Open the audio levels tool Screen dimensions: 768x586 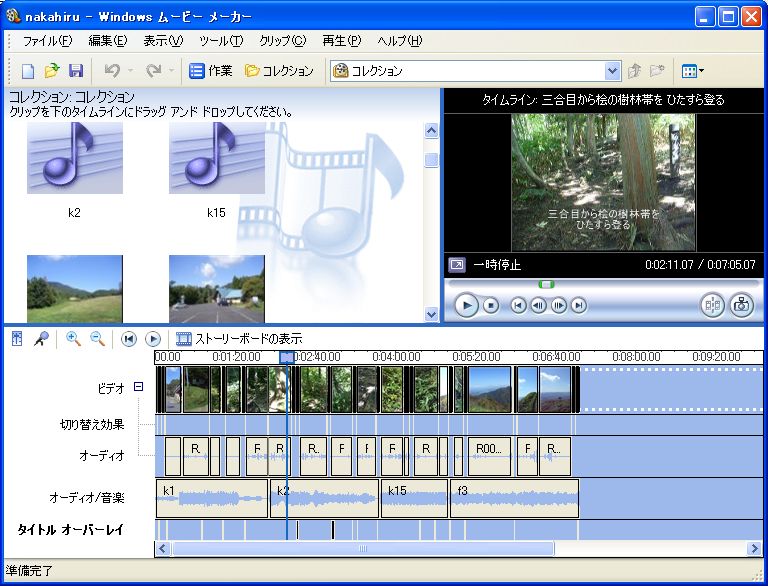click(x=17, y=339)
